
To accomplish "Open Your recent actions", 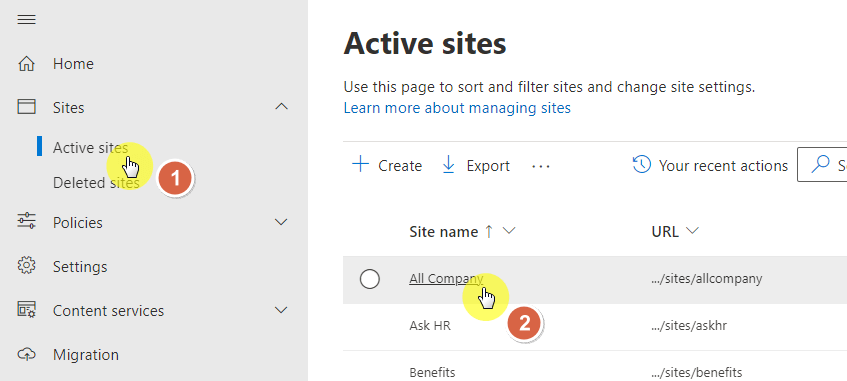I will [x=710, y=165].
